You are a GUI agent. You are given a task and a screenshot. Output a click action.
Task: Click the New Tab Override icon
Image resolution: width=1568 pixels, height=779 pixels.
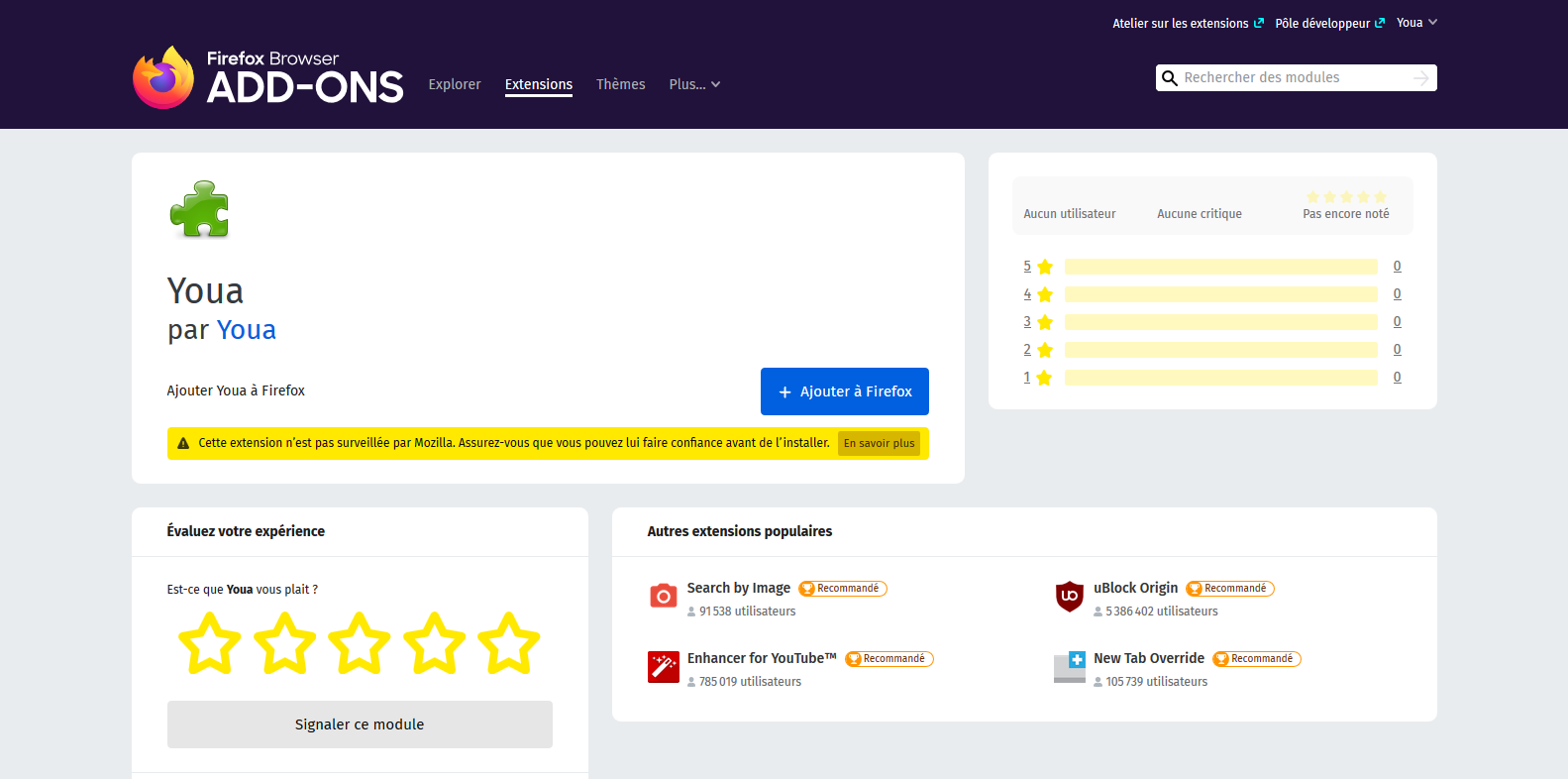1069,667
